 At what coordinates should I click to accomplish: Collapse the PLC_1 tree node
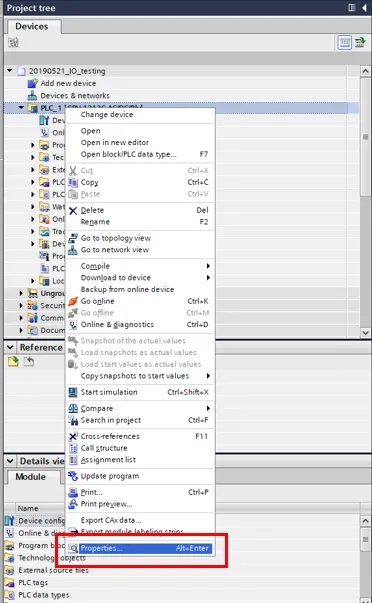tap(21, 108)
